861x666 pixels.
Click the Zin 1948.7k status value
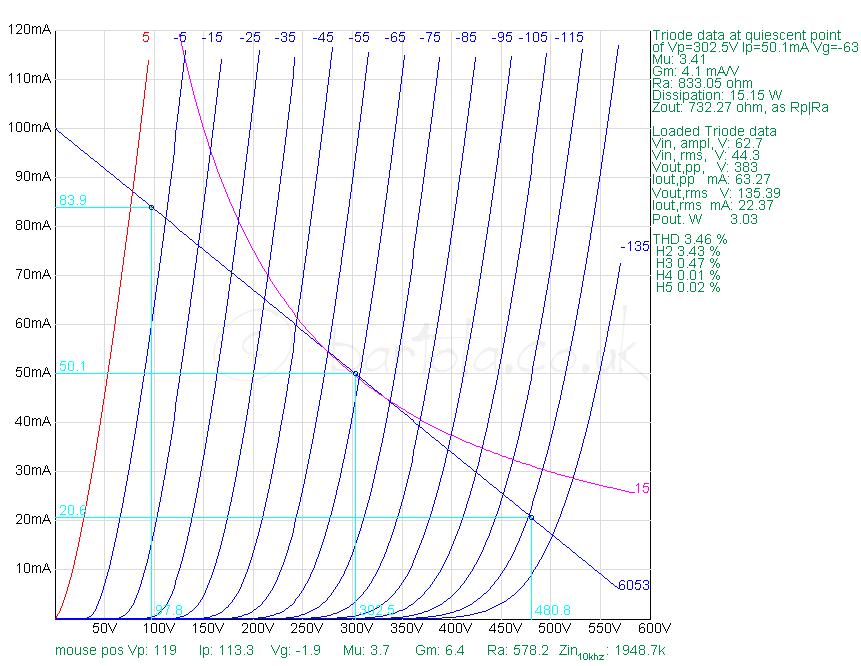[x=612, y=652]
